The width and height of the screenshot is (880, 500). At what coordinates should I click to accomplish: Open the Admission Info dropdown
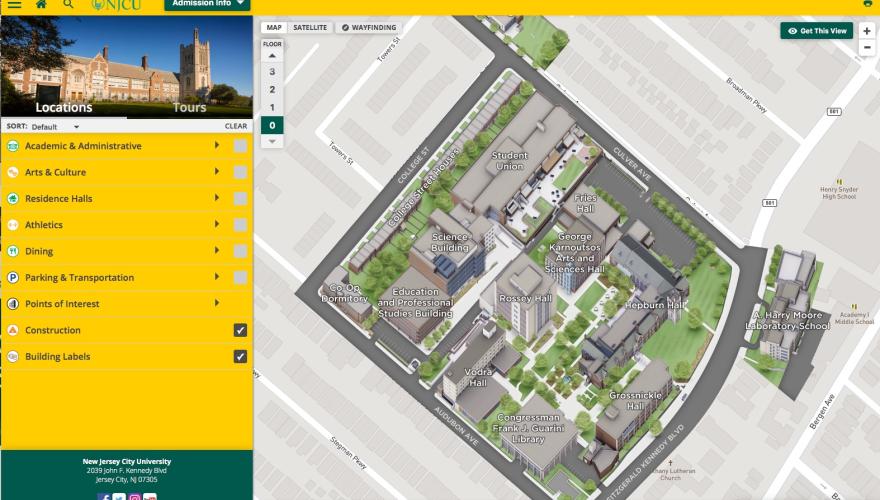pyautogui.click(x=207, y=5)
